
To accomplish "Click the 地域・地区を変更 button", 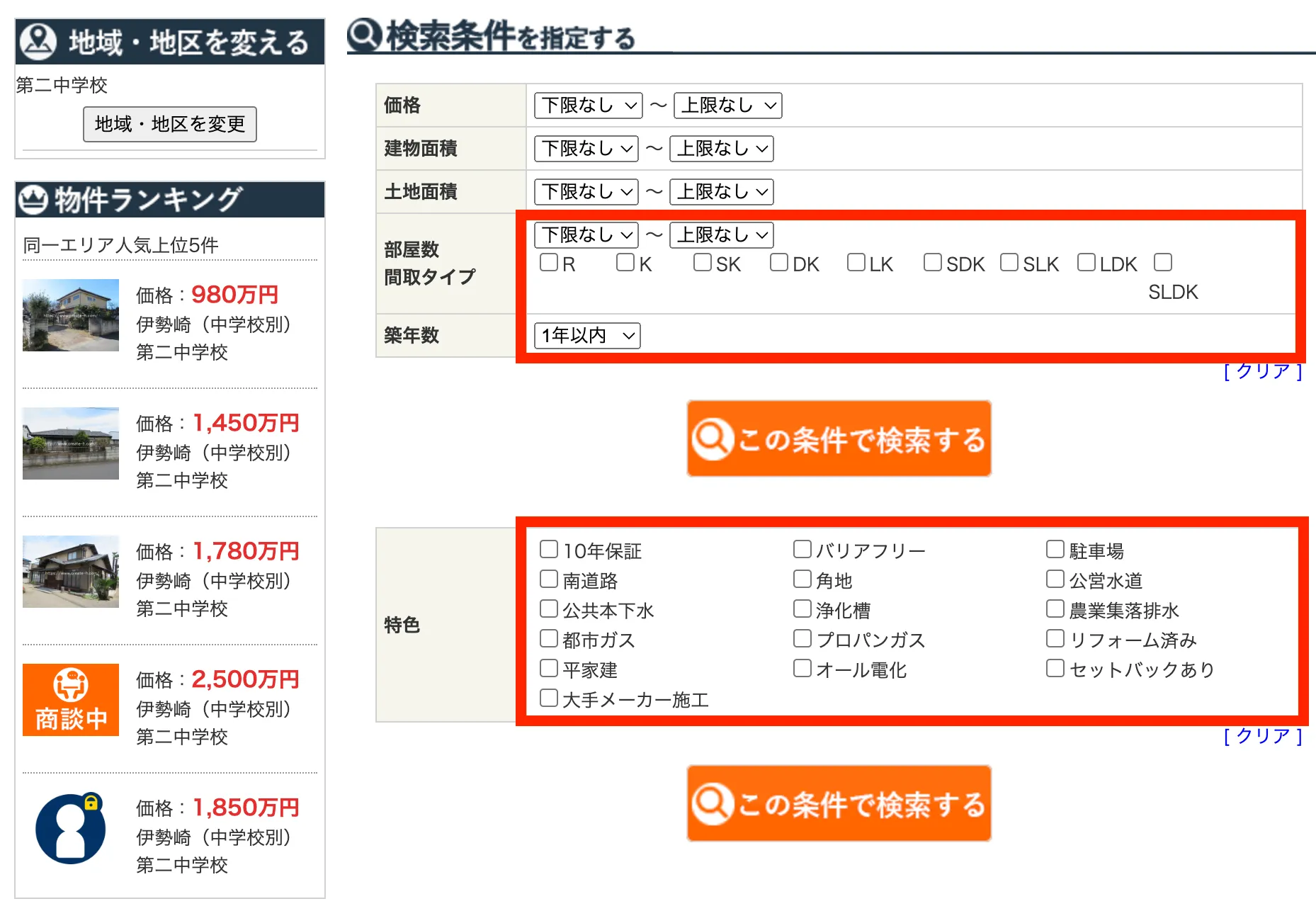I will [x=169, y=124].
